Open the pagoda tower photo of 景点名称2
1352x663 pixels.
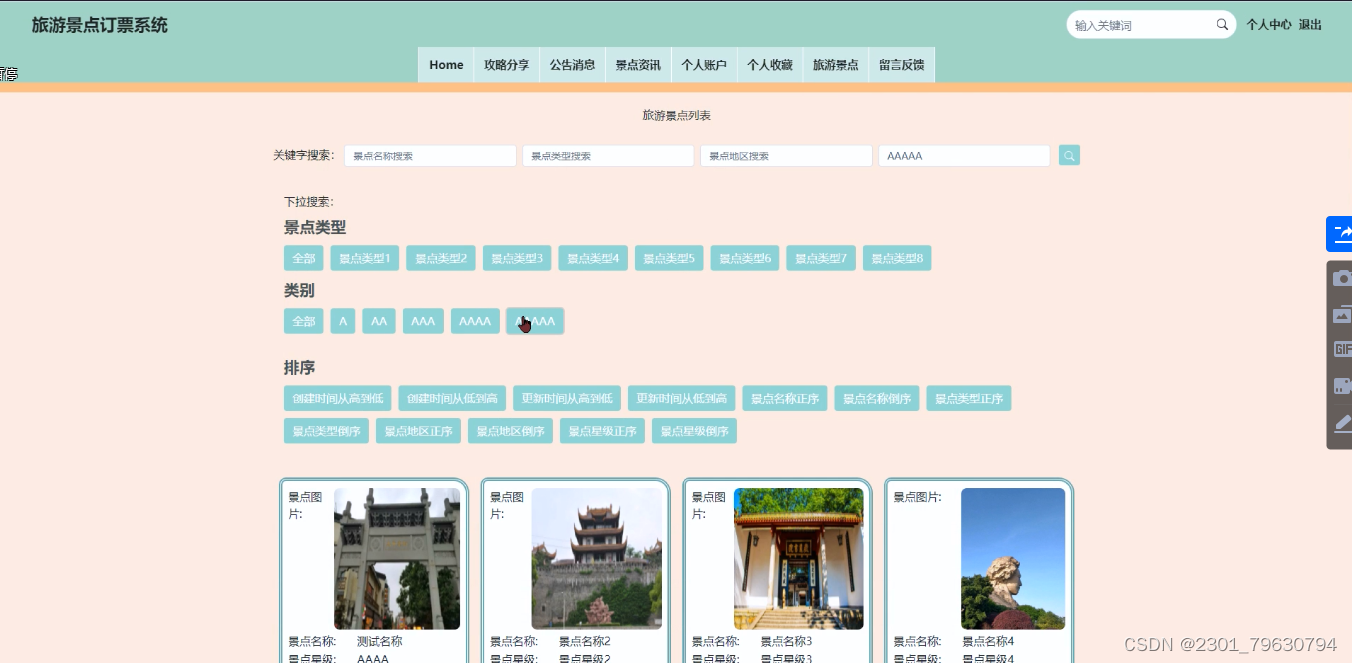pos(597,558)
